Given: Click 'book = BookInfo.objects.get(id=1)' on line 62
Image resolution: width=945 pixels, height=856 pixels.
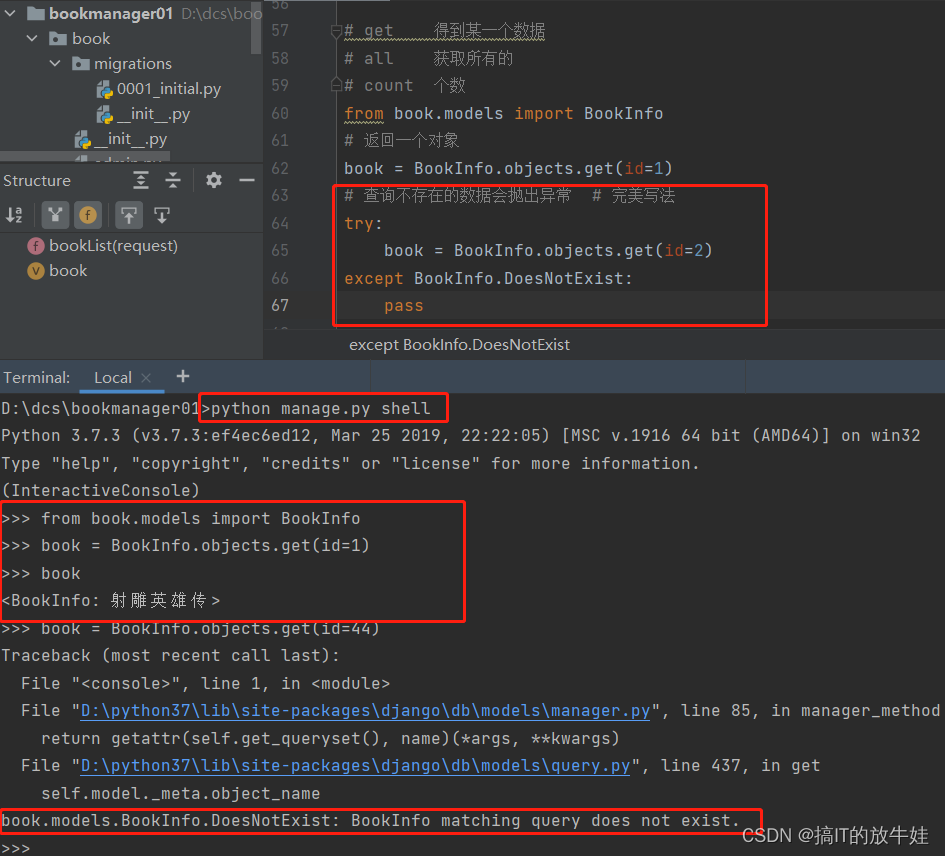Looking at the screenshot, I should click(x=508, y=168).
